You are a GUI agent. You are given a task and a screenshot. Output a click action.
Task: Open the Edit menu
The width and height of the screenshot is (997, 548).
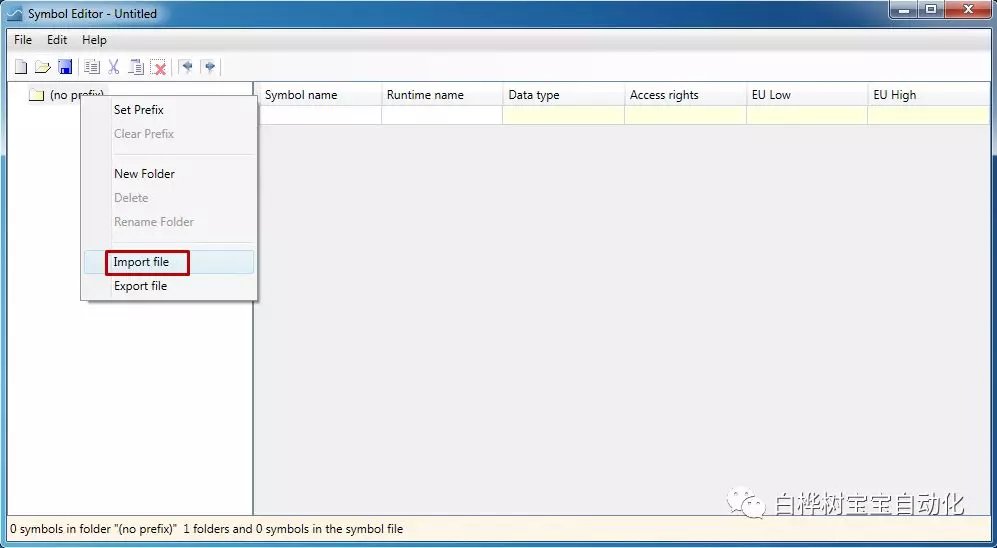pos(57,40)
